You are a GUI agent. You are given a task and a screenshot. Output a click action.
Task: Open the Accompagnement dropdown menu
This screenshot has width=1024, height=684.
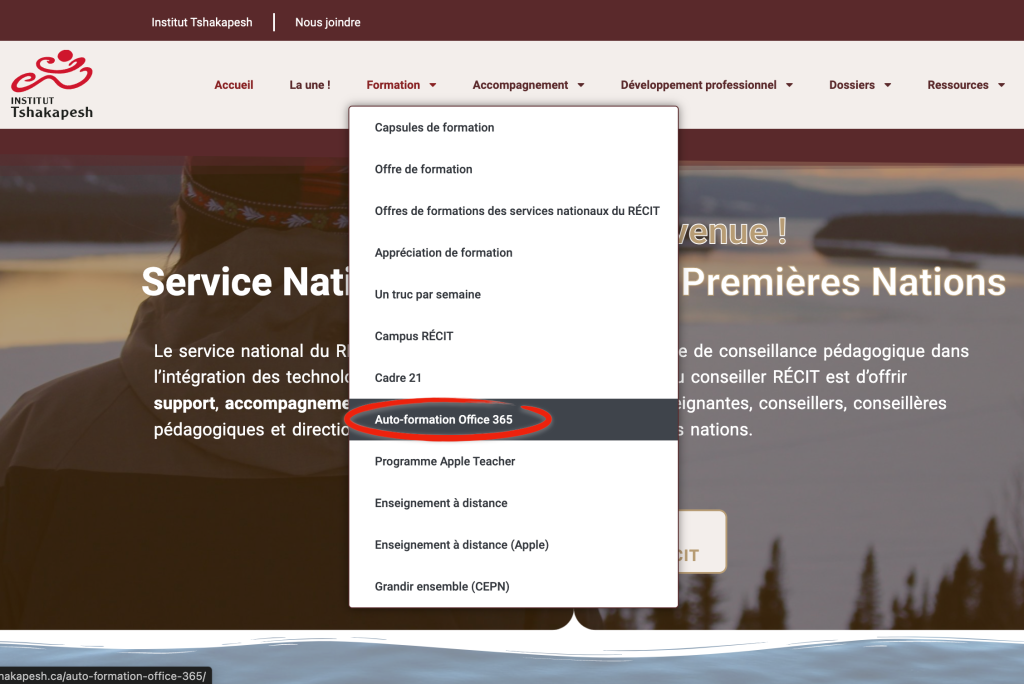point(528,85)
